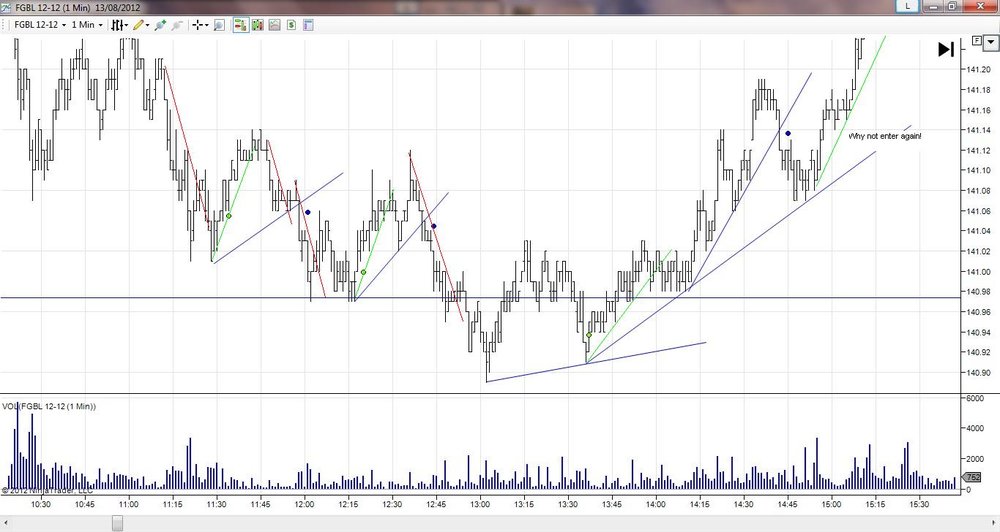Click the 4000 volume axis label

[974, 428]
